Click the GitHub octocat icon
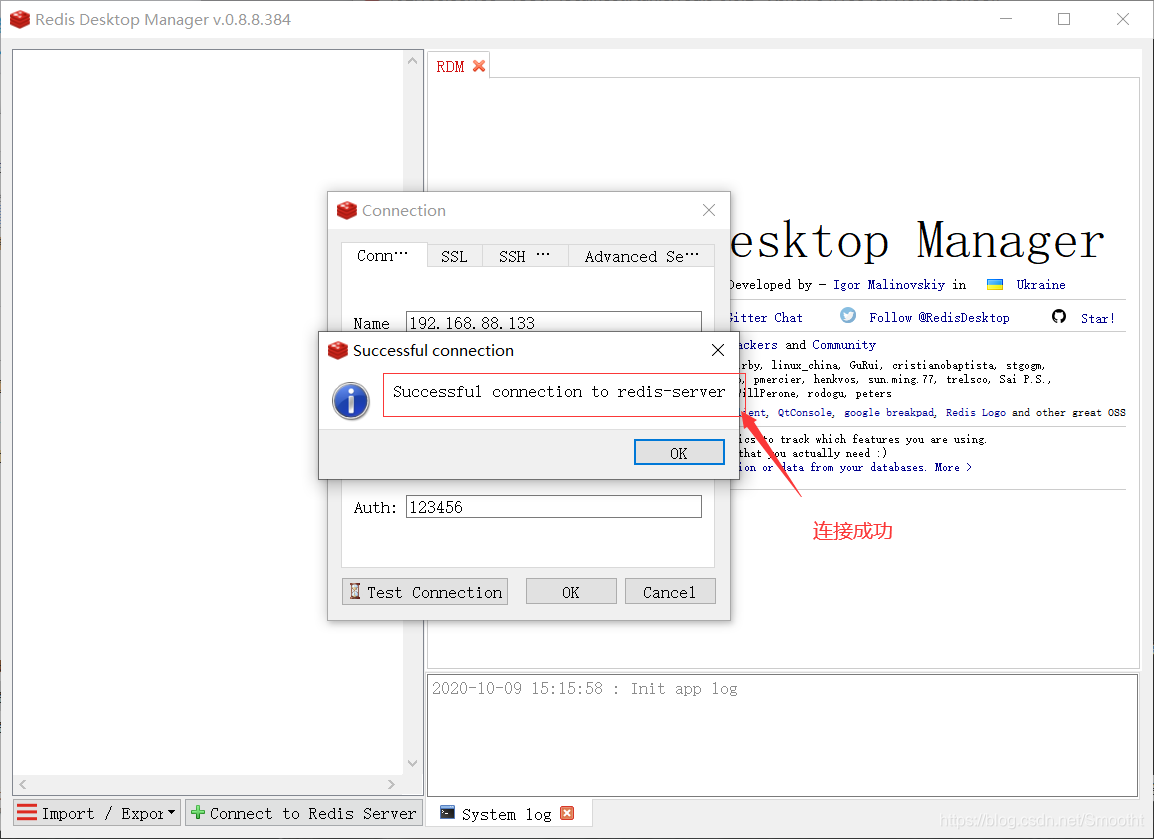 pyautogui.click(x=1058, y=316)
